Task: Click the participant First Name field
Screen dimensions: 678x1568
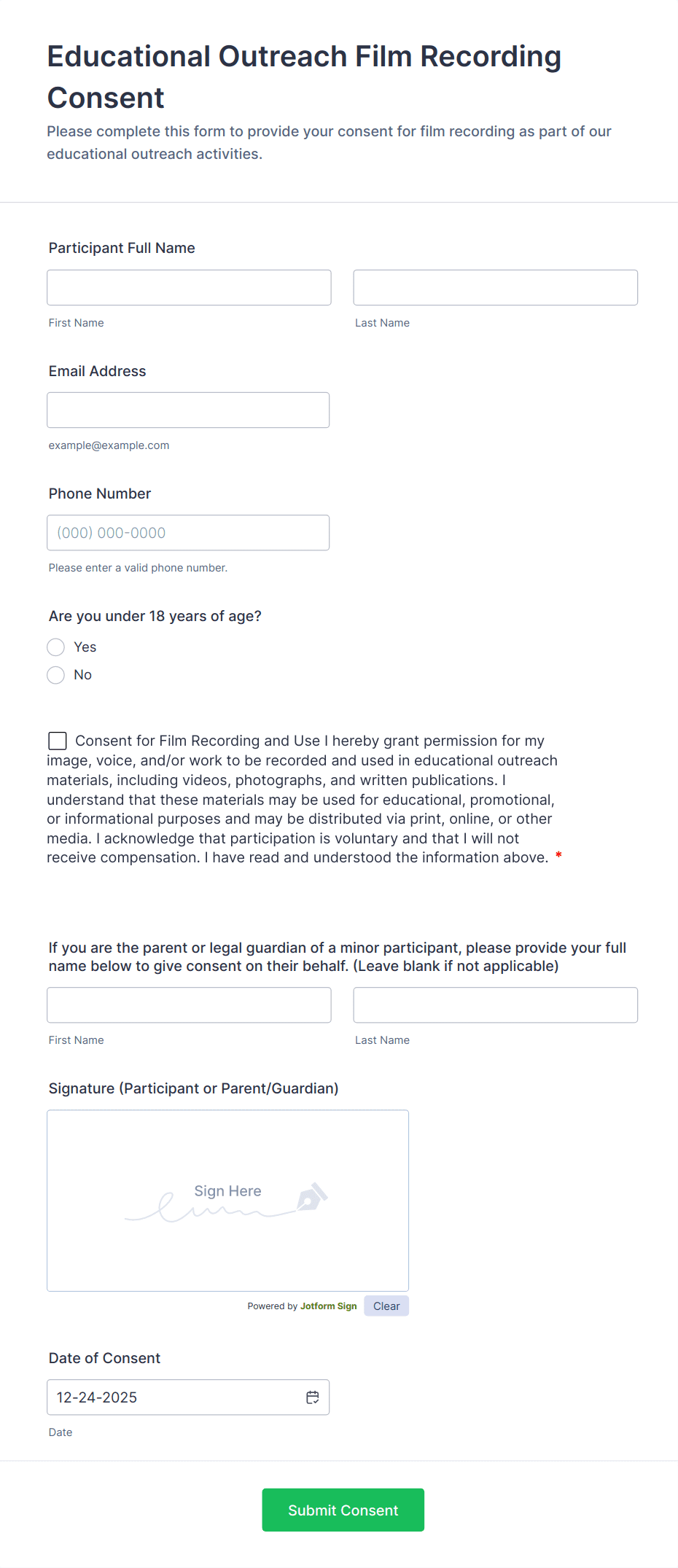Action: click(189, 287)
